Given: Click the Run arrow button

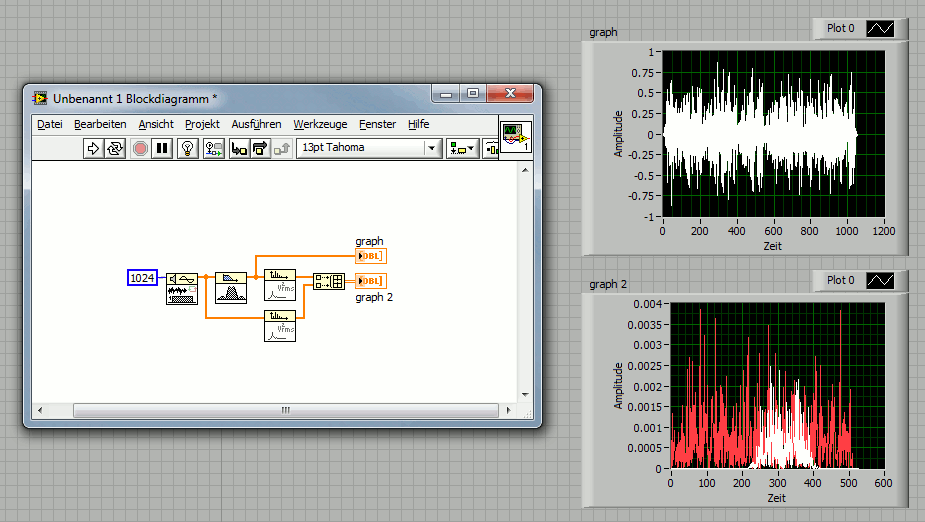Looking at the screenshot, I should click(x=93, y=148).
